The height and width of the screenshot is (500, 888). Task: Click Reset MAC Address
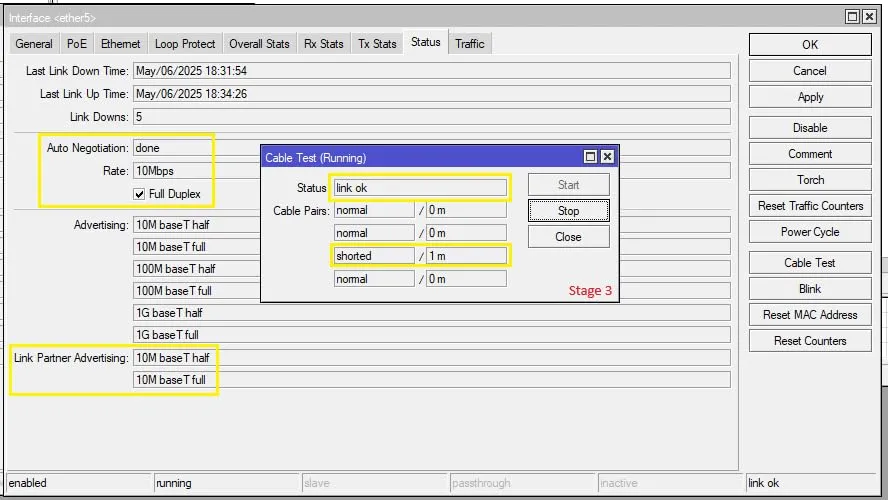810,315
